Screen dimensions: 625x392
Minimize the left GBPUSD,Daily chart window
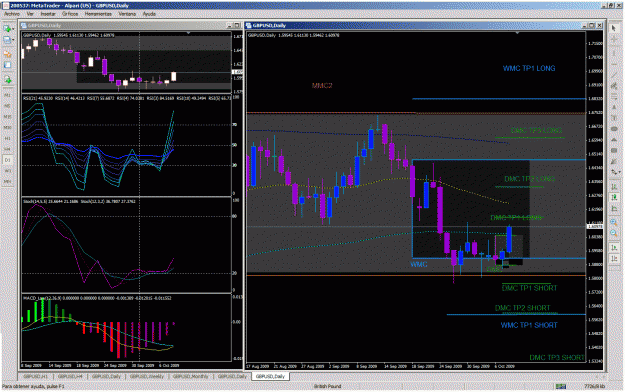click(x=230, y=25)
